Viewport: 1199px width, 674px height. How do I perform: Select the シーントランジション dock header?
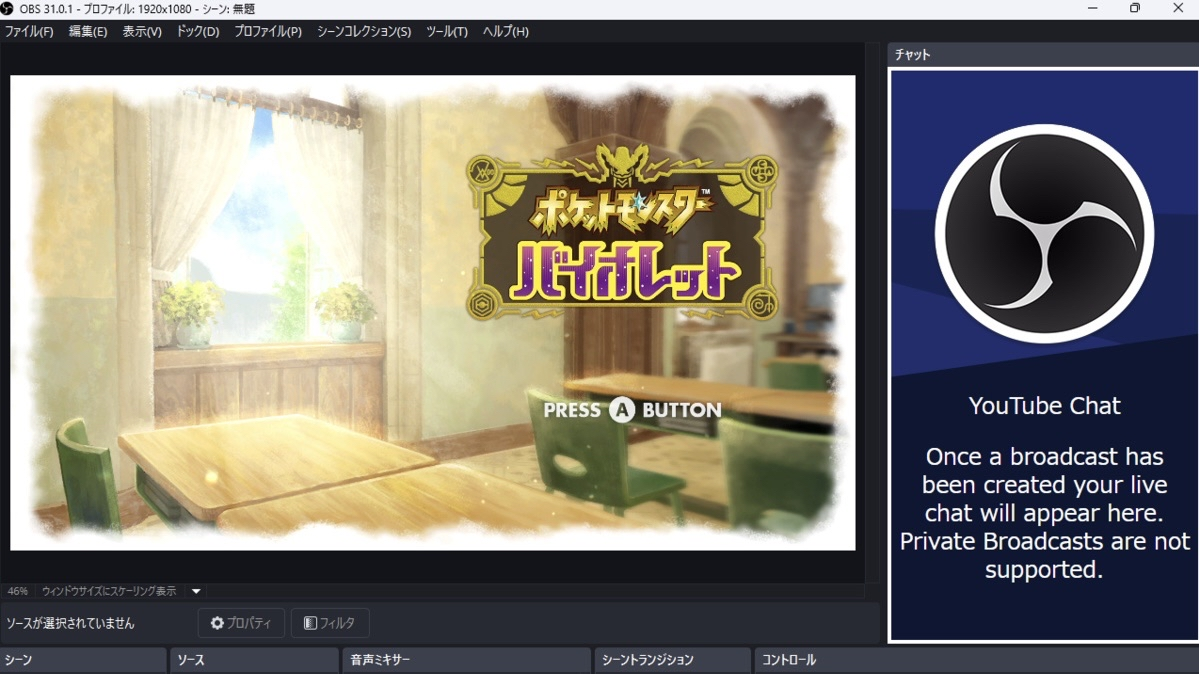point(672,659)
